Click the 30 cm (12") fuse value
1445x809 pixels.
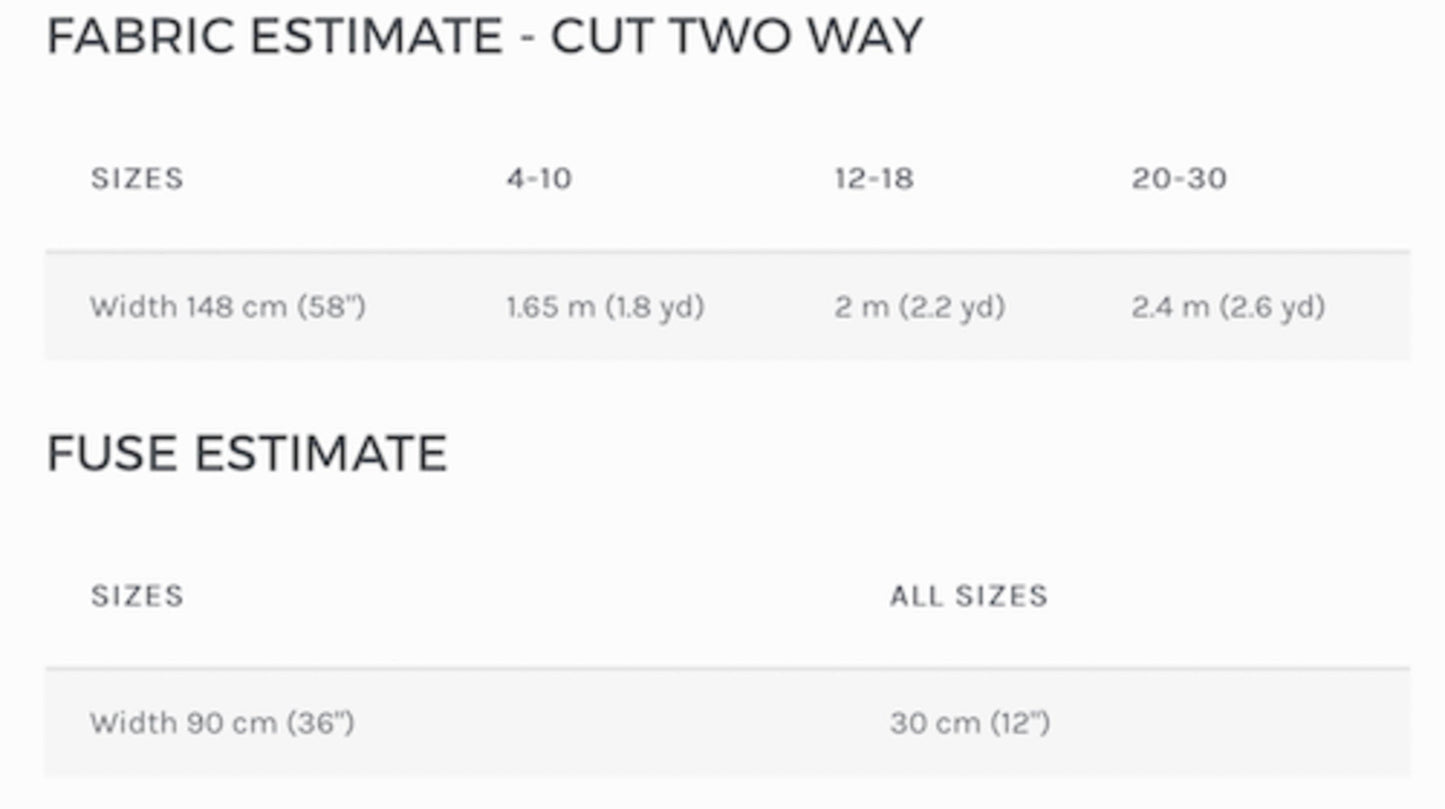coord(969,722)
